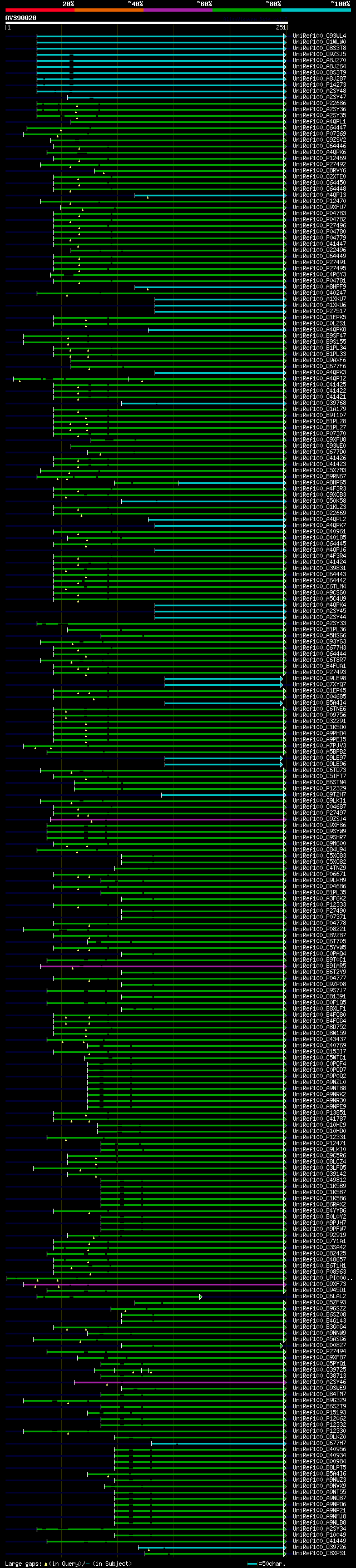Select the UniRef100_Q5PYQ1 label
356x1568 pixels.
pyautogui.click(x=319, y=1363)
